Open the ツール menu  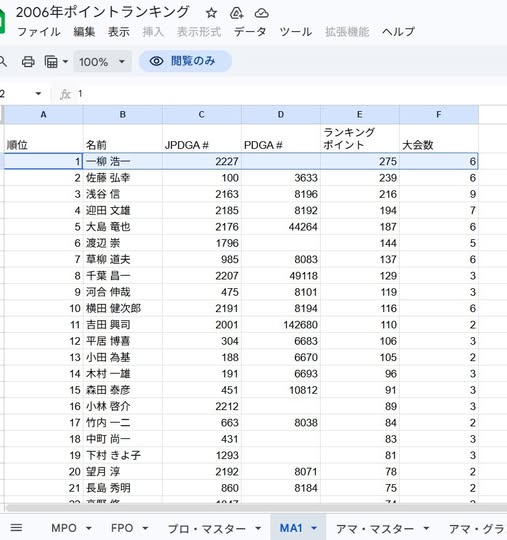pos(296,32)
